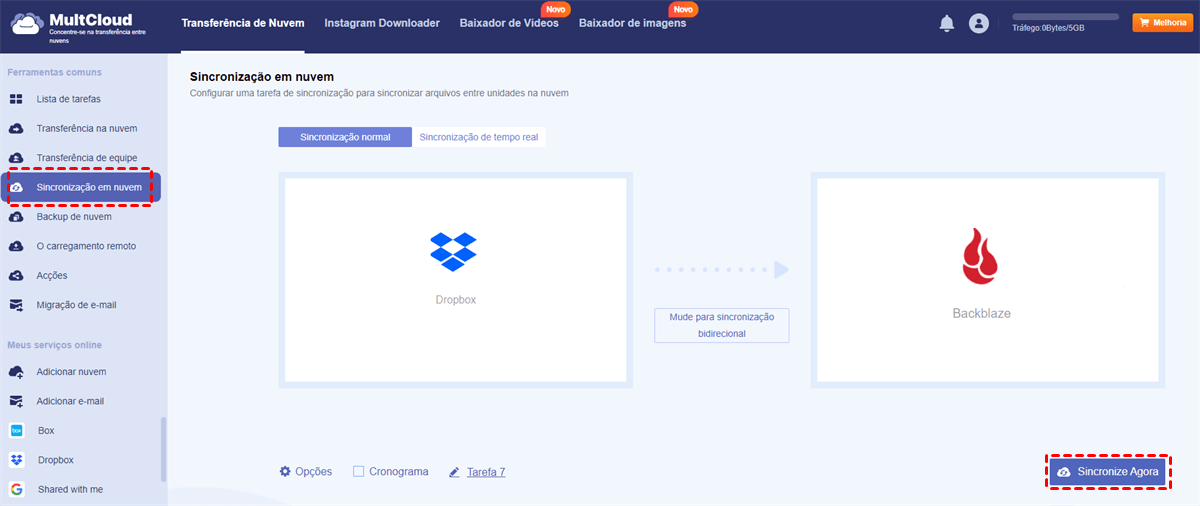Click the Dropbox source selection box

[x=456, y=279]
